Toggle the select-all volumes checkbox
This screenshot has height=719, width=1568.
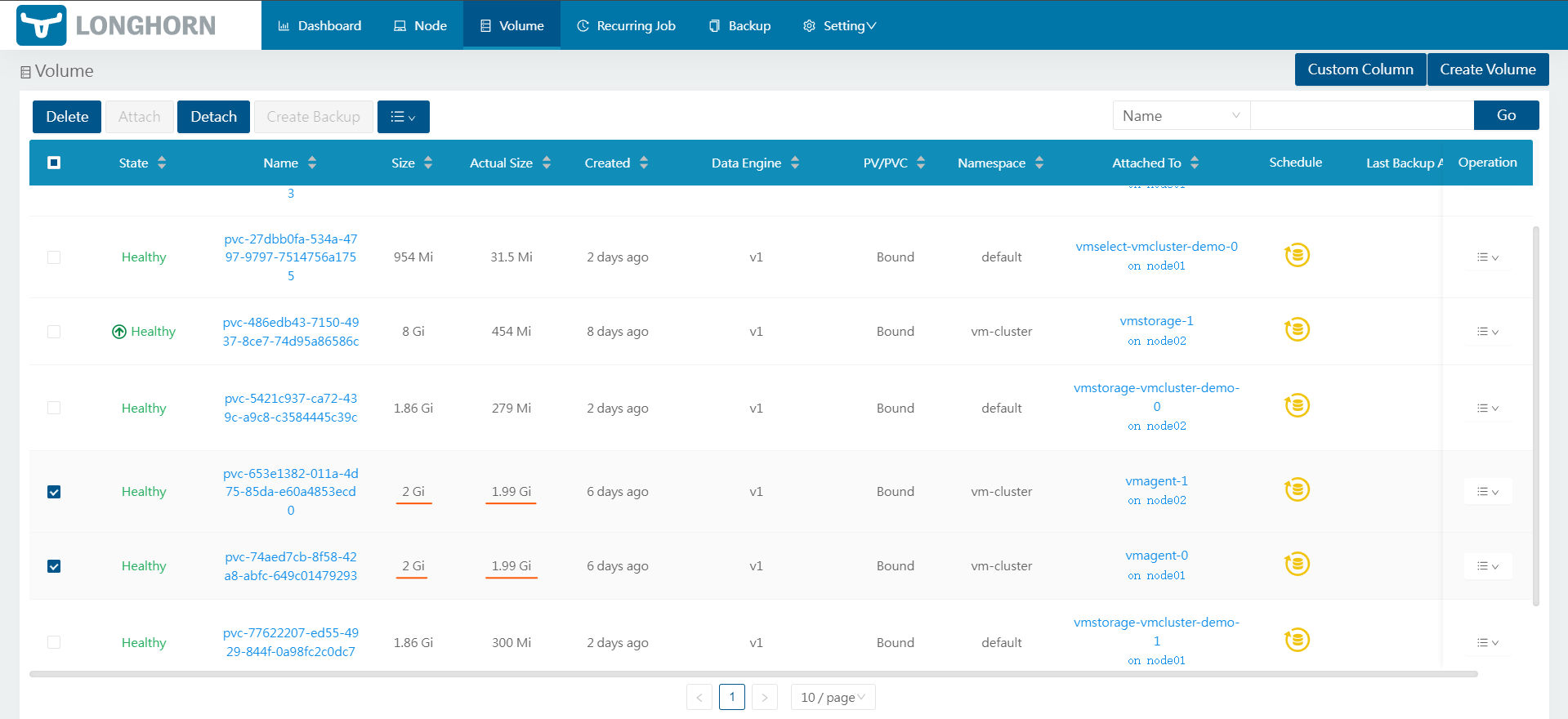pos(54,163)
